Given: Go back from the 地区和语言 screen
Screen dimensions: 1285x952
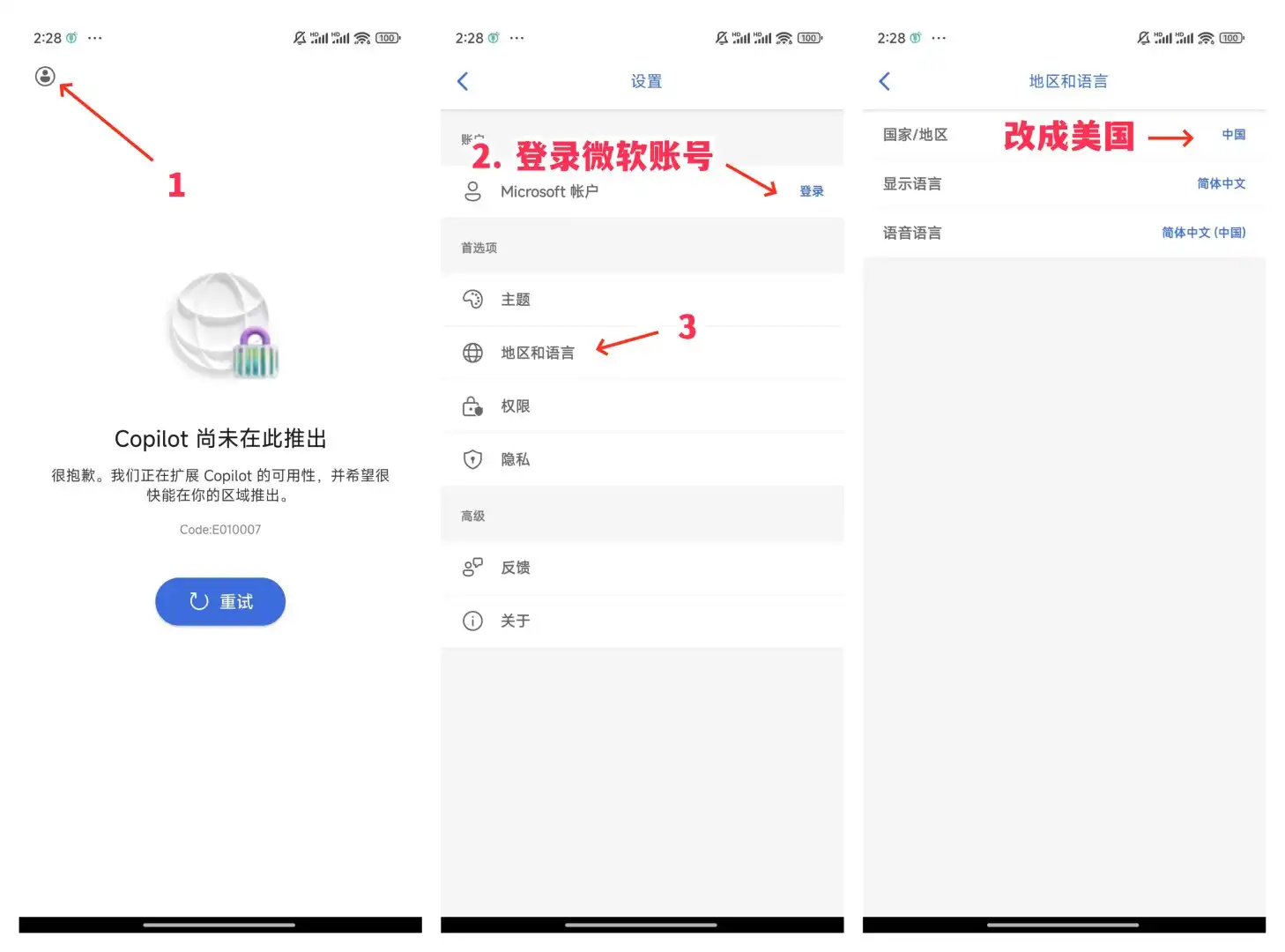Looking at the screenshot, I should 885,81.
